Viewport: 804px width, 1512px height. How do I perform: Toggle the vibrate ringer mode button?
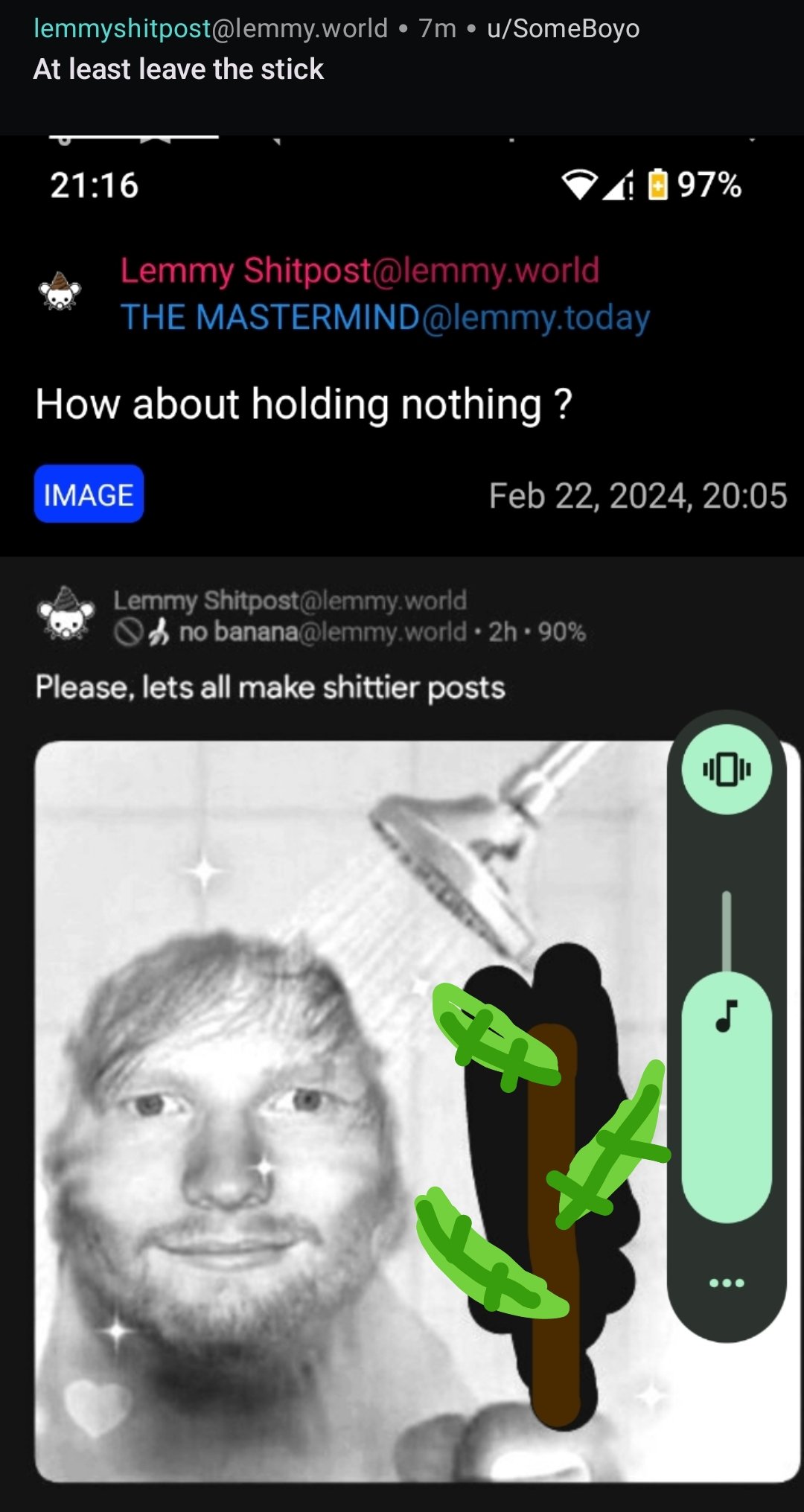(727, 769)
